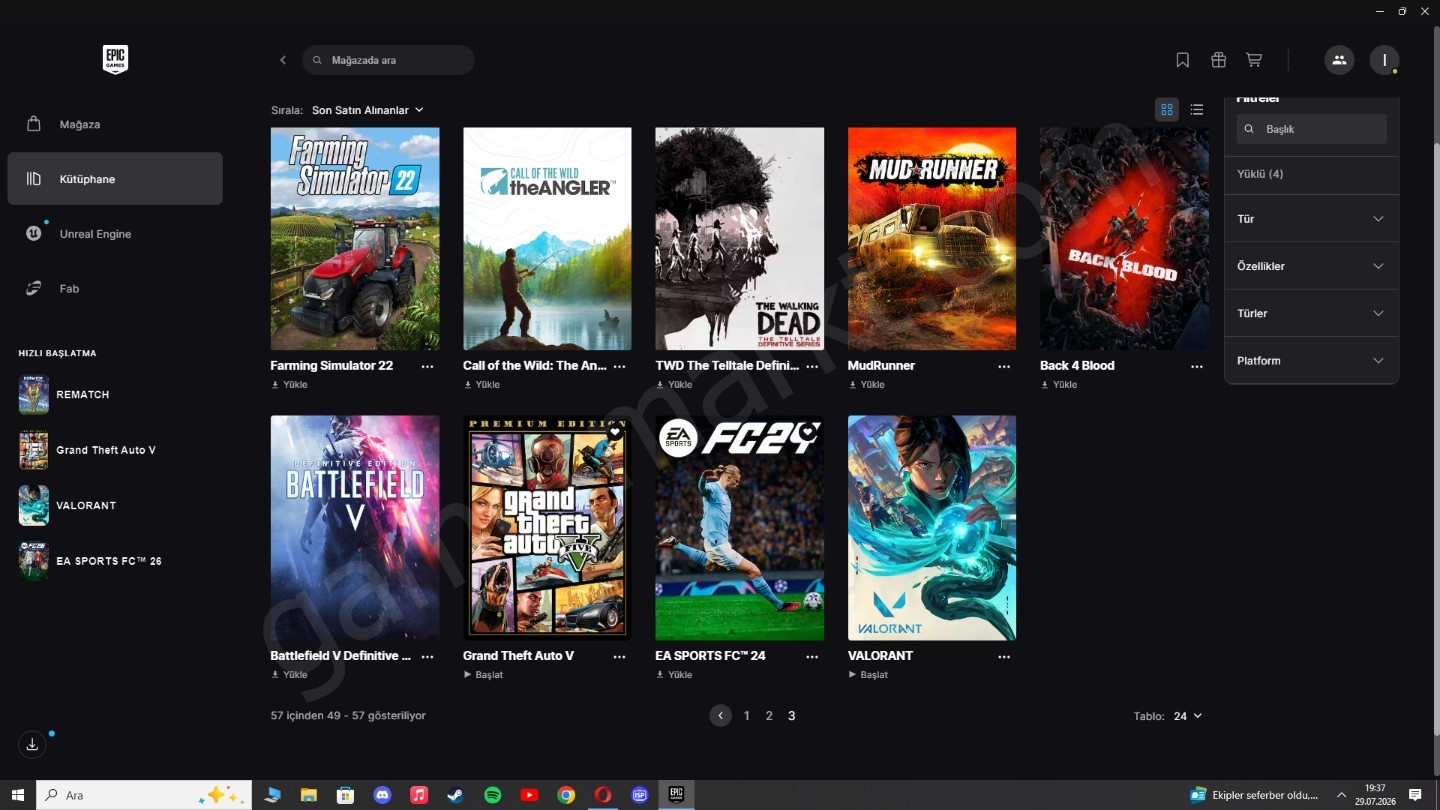The width and height of the screenshot is (1440, 810).
Task: Open the account profile avatar
Action: coord(1384,60)
